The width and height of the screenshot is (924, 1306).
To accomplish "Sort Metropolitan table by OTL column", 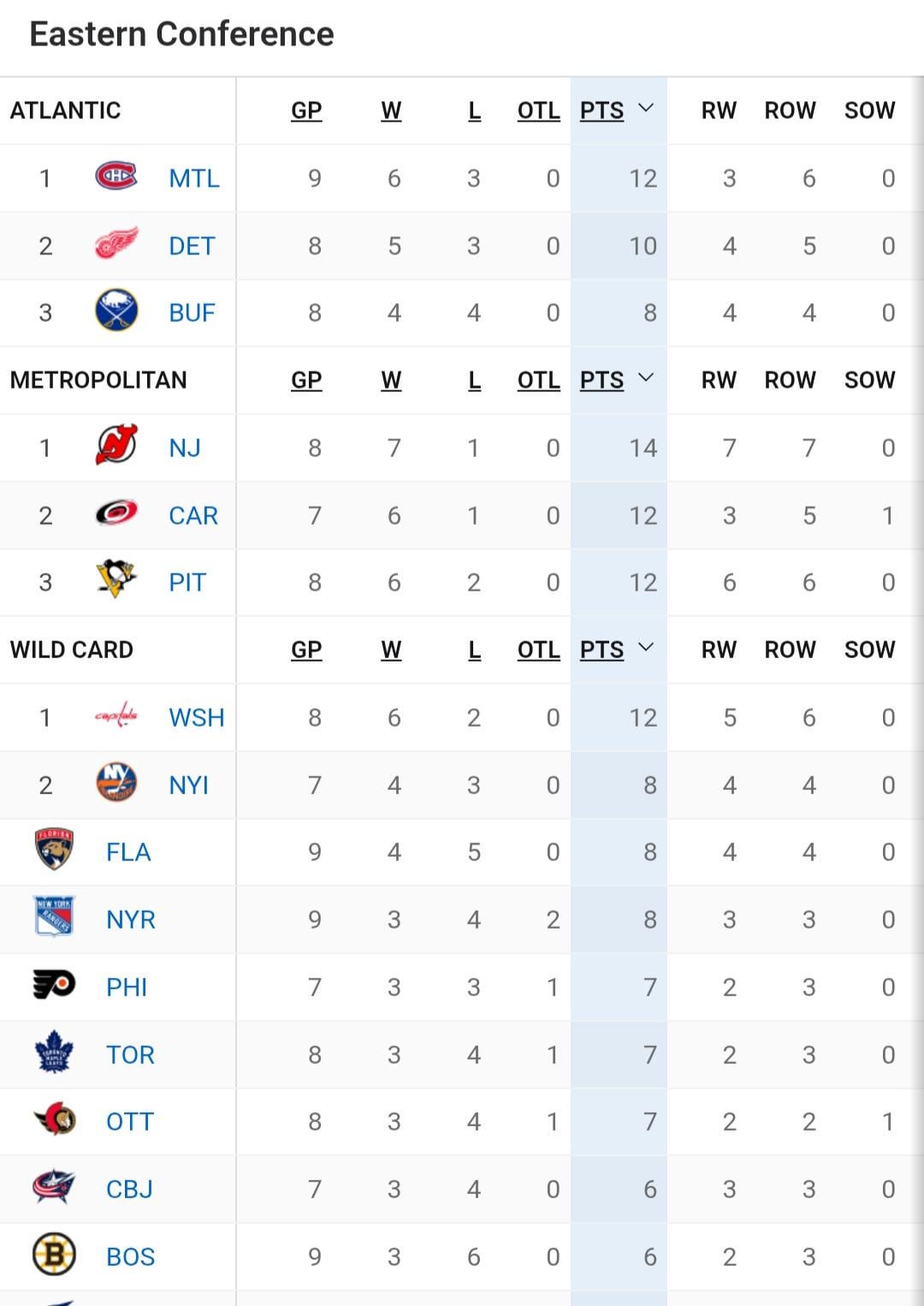I will tap(538, 380).
